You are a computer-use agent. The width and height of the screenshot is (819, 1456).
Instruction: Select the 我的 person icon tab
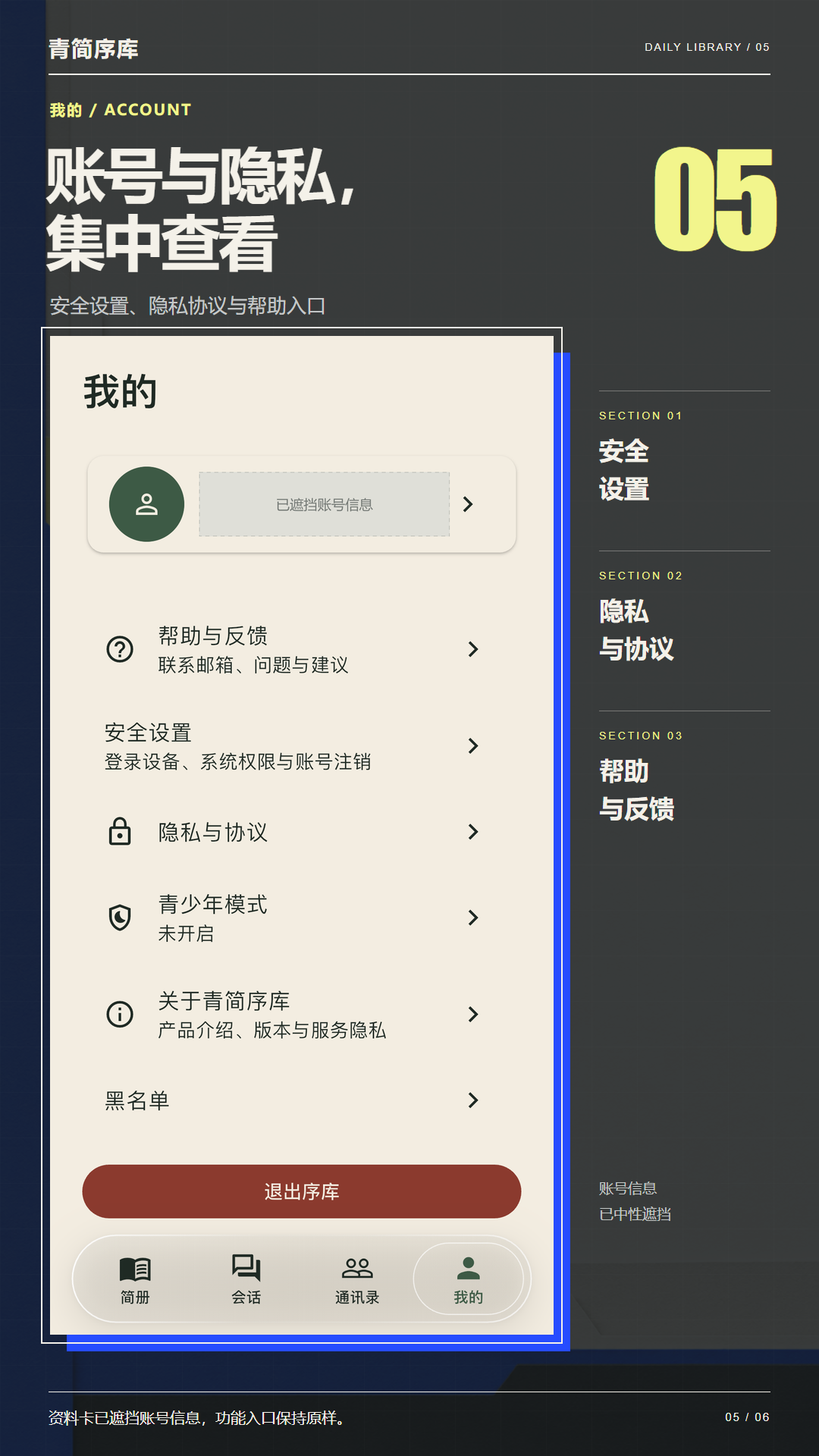pyautogui.click(x=469, y=1268)
